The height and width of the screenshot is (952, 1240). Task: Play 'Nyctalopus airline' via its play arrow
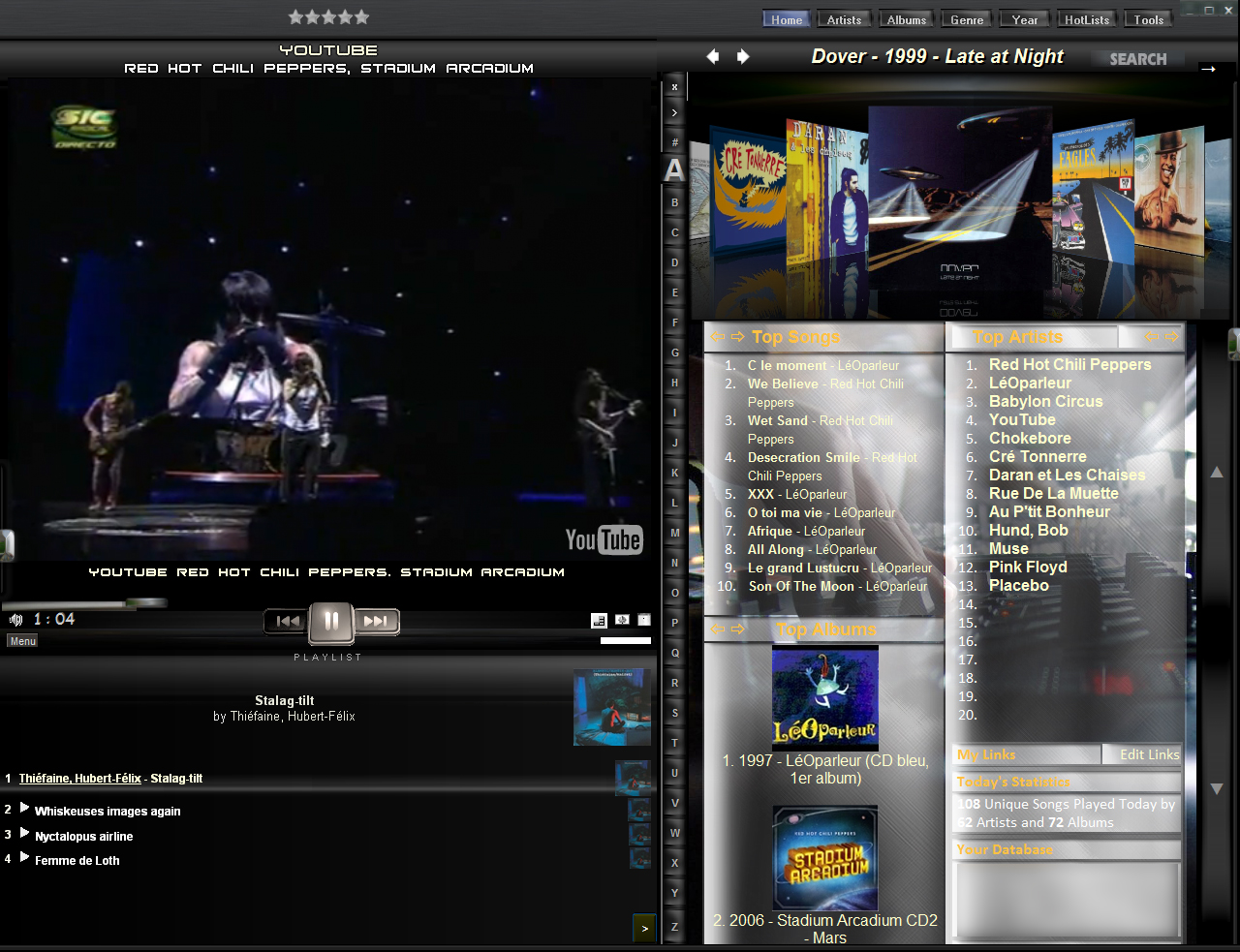coord(25,833)
